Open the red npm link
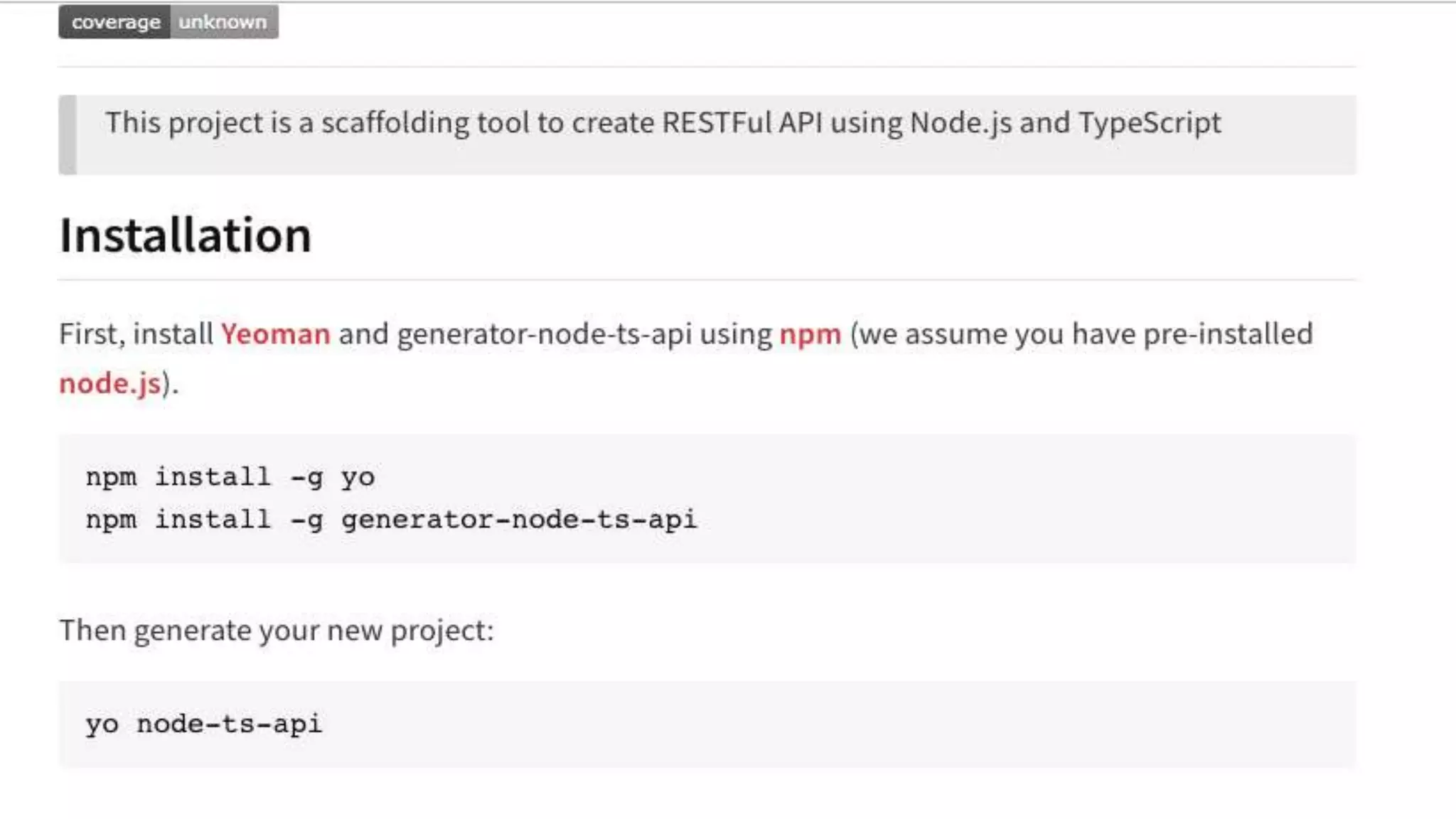Viewport: 1456px width, 819px height. 810,334
